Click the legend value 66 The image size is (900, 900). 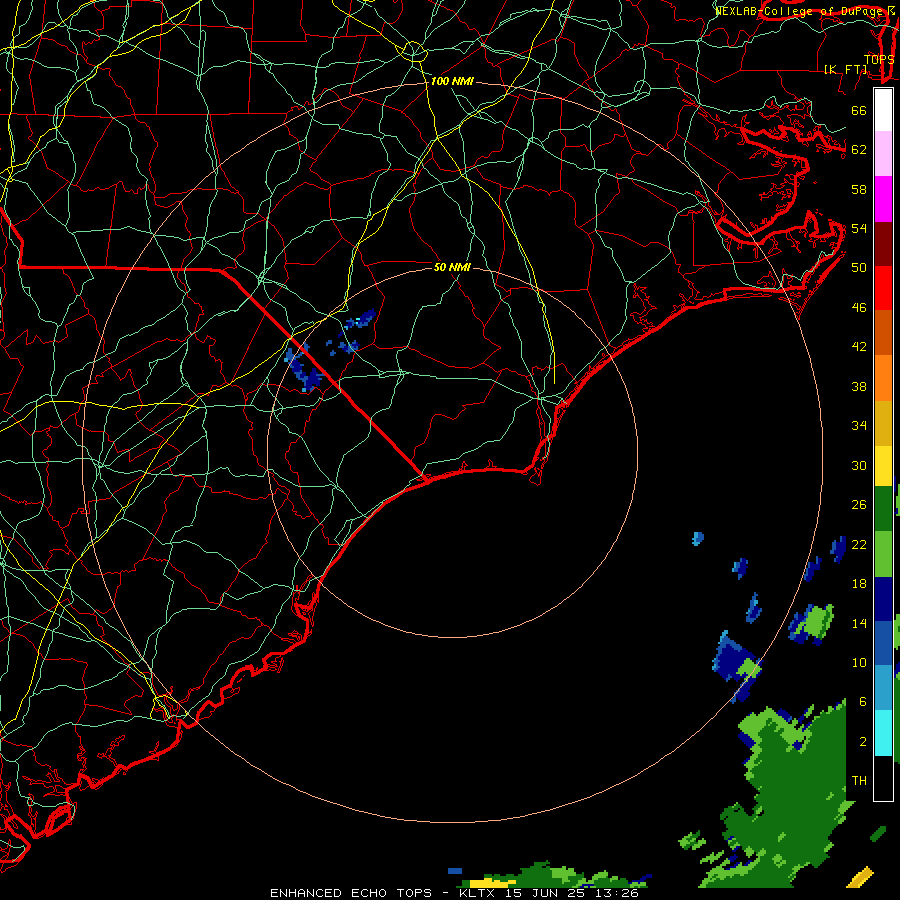pyautogui.click(x=859, y=110)
